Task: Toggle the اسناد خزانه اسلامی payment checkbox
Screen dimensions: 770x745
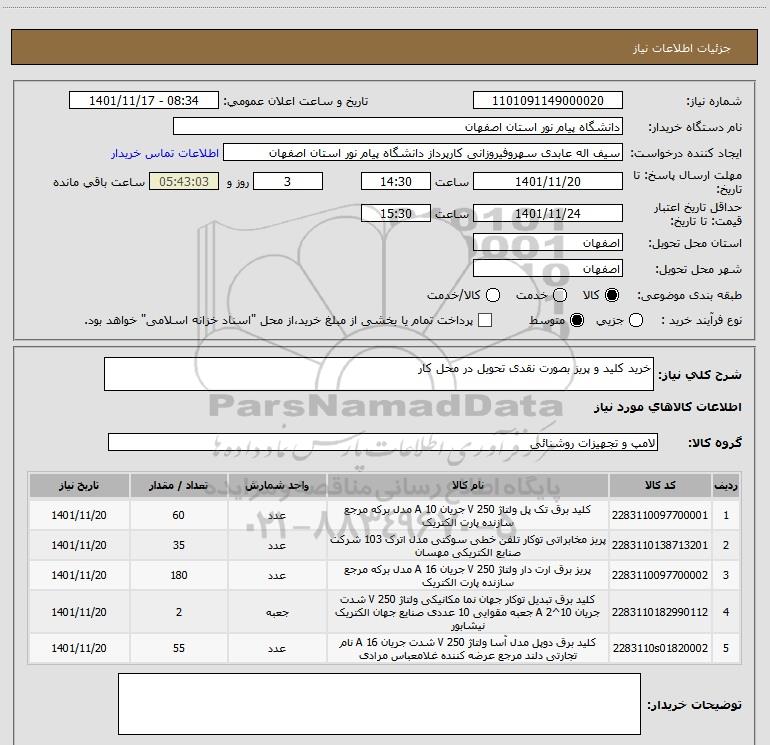Action: click(x=485, y=320)
